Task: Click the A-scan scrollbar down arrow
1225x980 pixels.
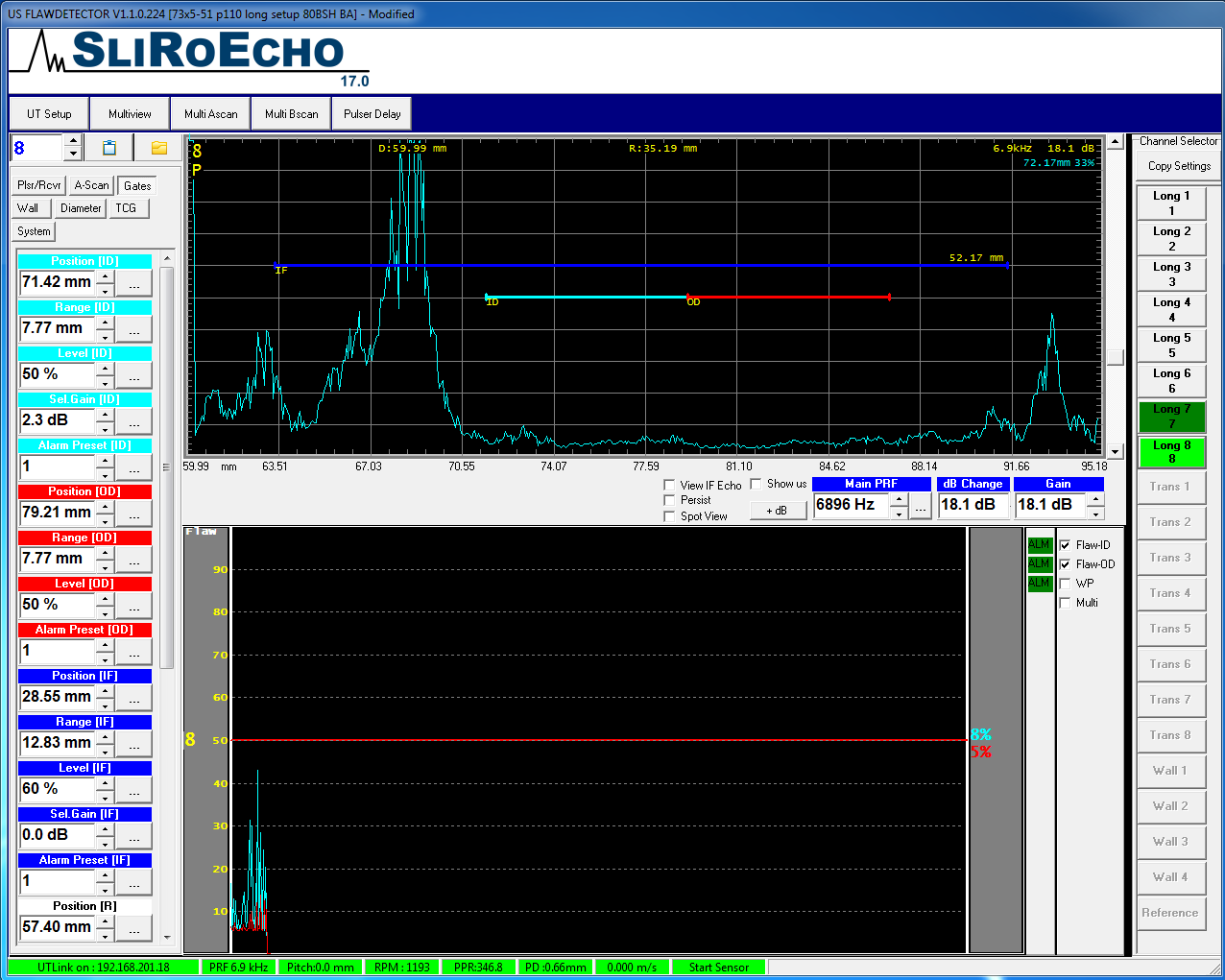Action: click(1115, 451)
